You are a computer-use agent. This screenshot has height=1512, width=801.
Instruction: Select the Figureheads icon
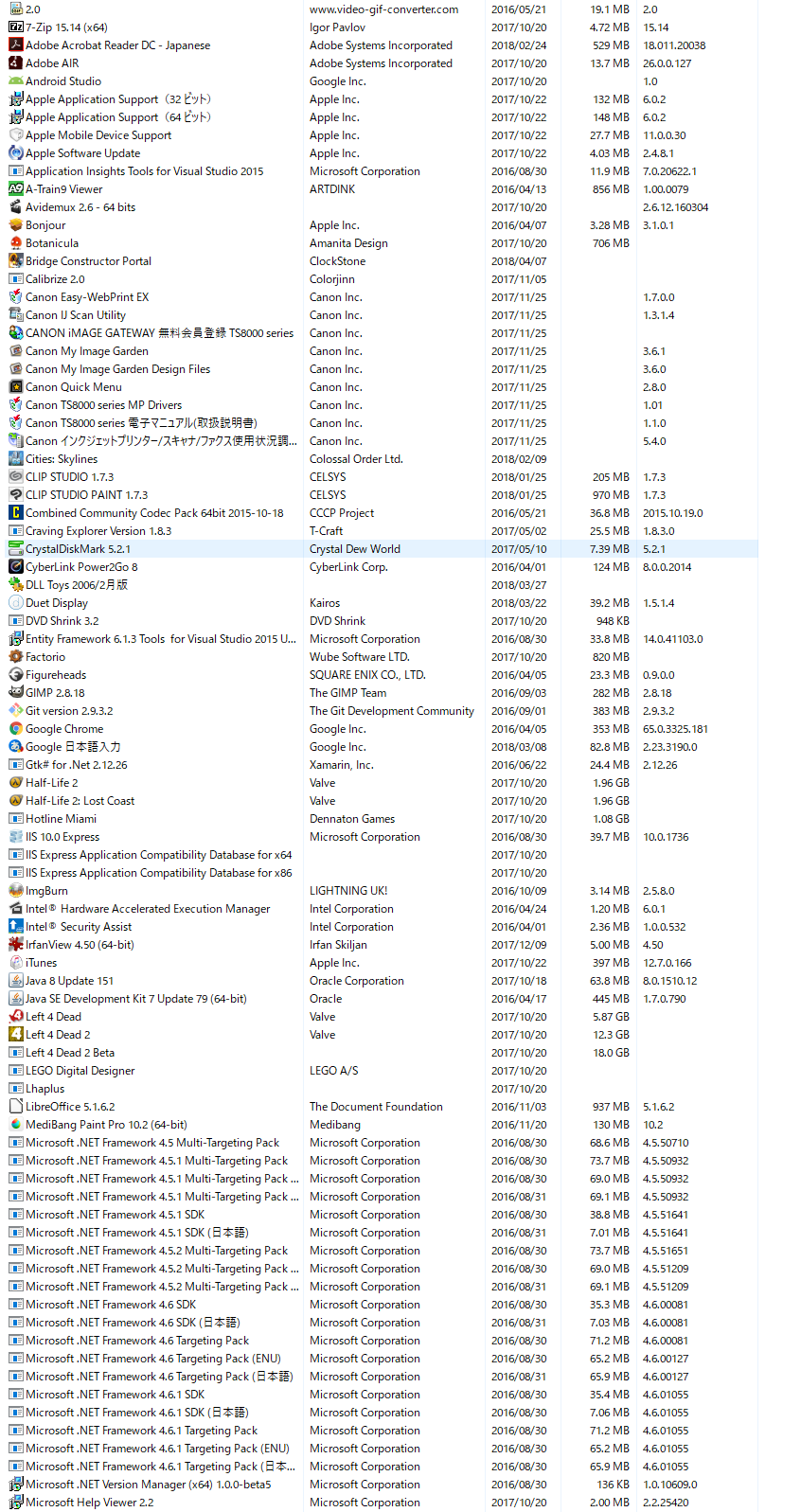click(x=15, y=674)
